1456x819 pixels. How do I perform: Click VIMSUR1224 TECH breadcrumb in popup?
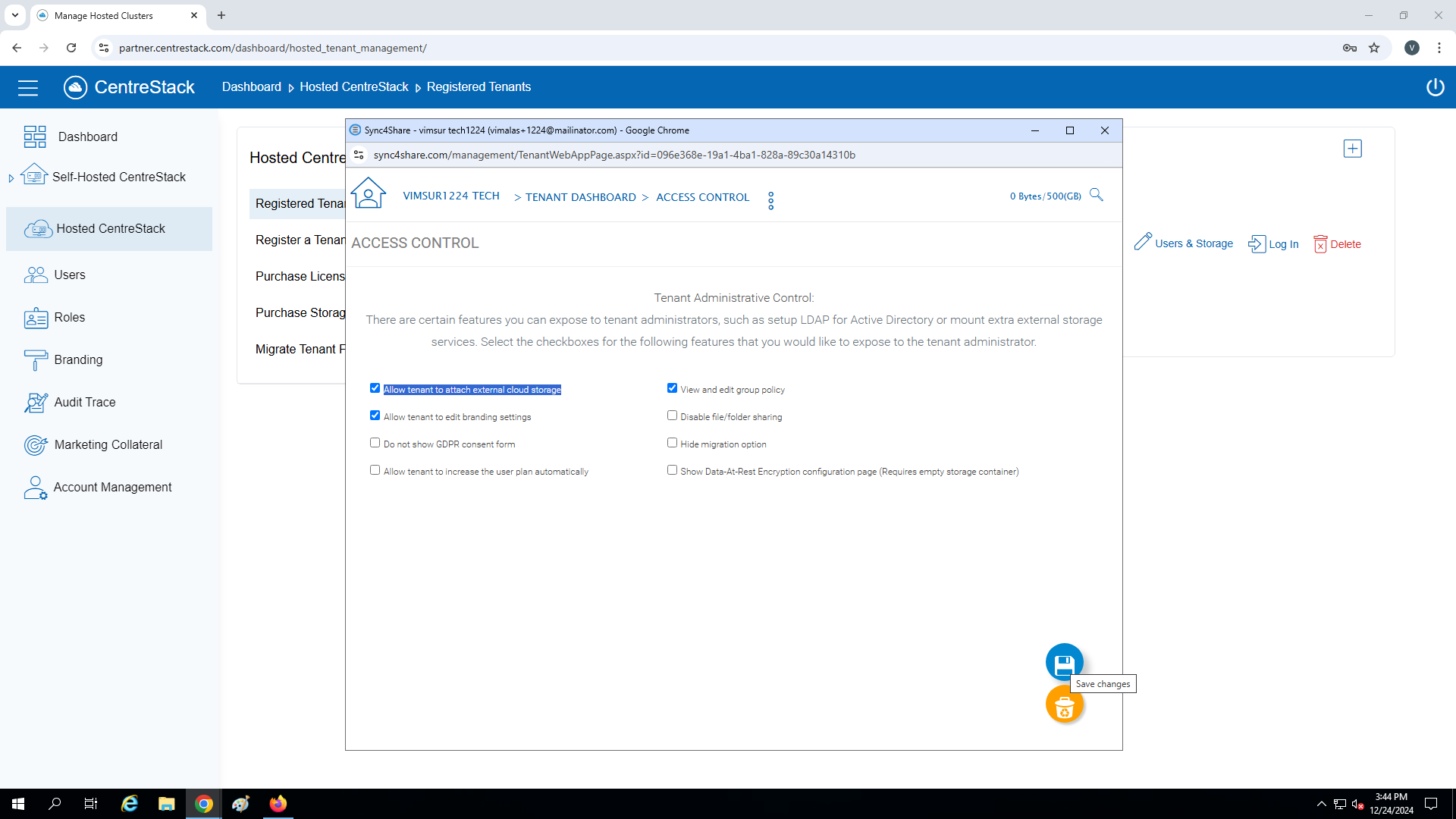coord(451,196)
